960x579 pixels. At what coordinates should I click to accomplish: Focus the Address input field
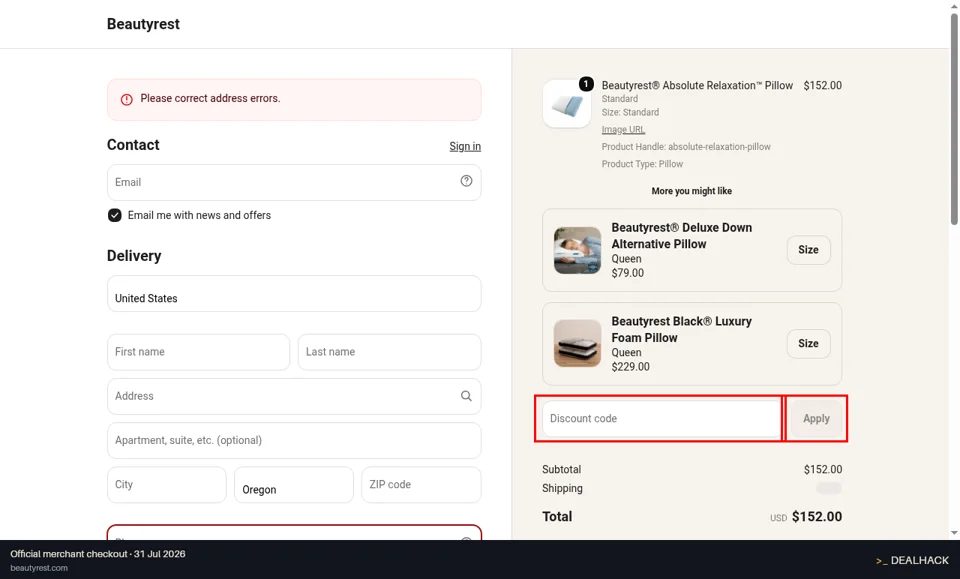294,396
